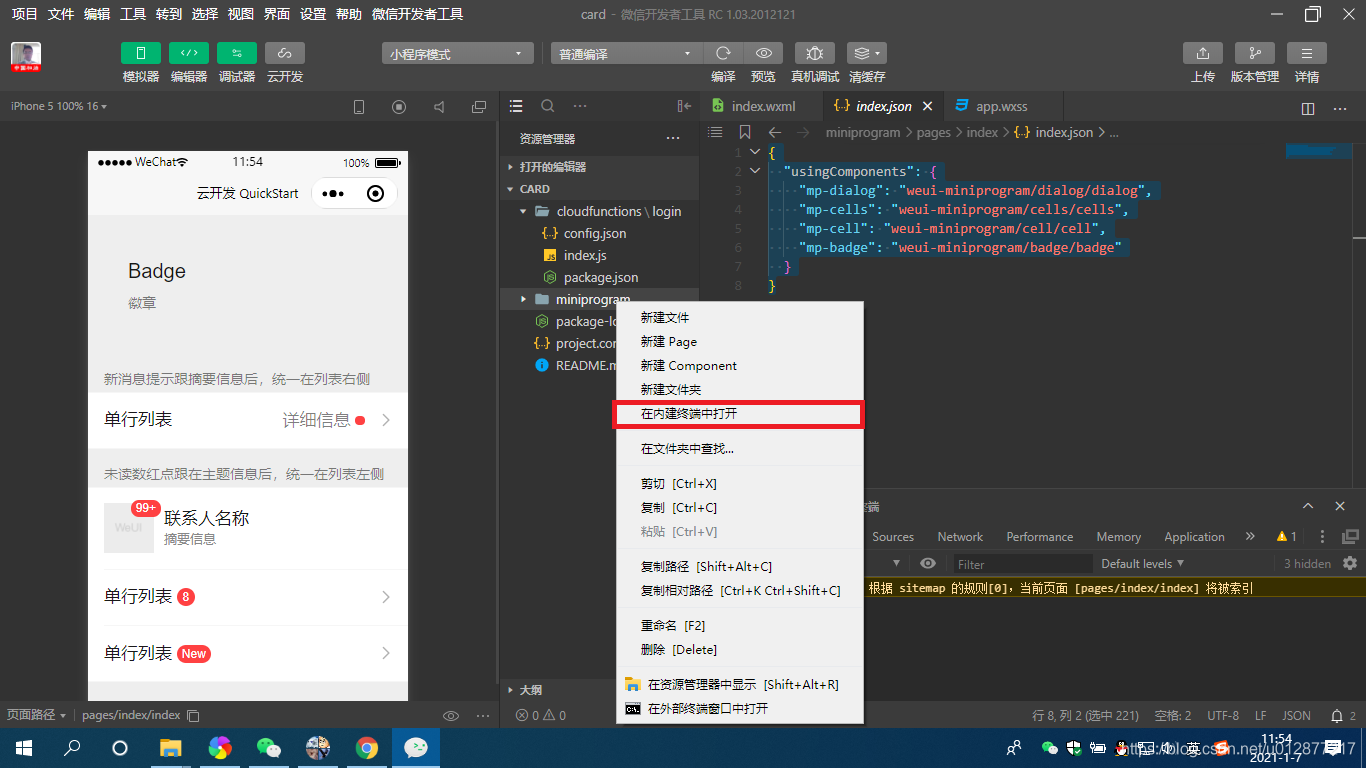The height and width of the screenshot is (768, 1366).
Task: Click the simulator capsule menu dots
Action: (x=333, y=193)
